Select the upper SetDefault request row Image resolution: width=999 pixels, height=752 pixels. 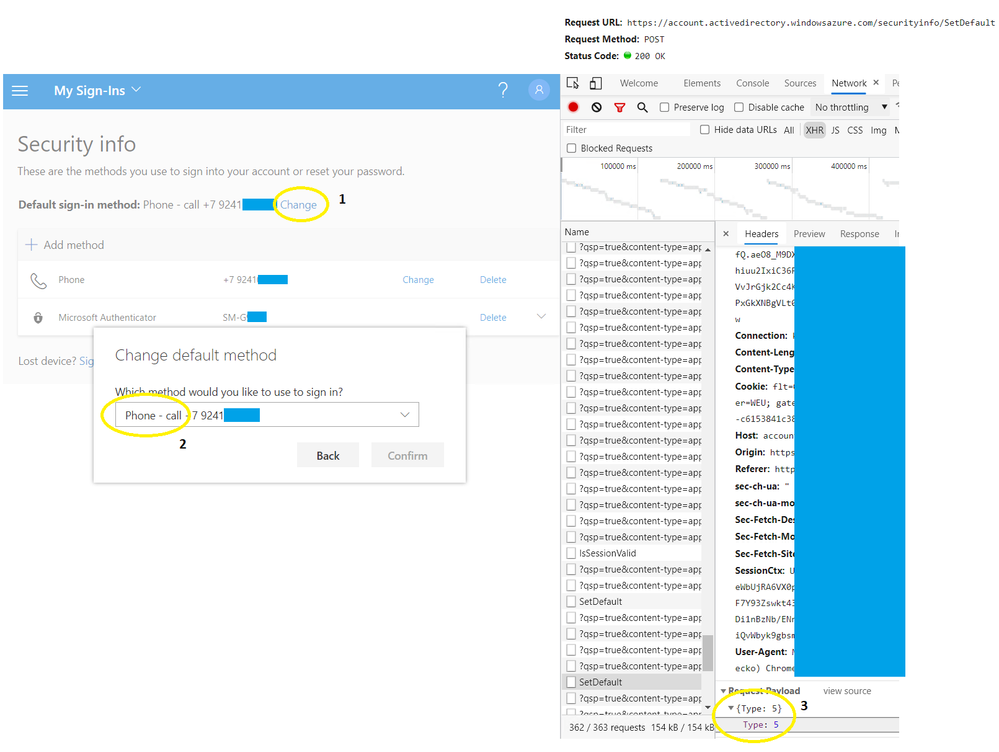coord(633,602)
